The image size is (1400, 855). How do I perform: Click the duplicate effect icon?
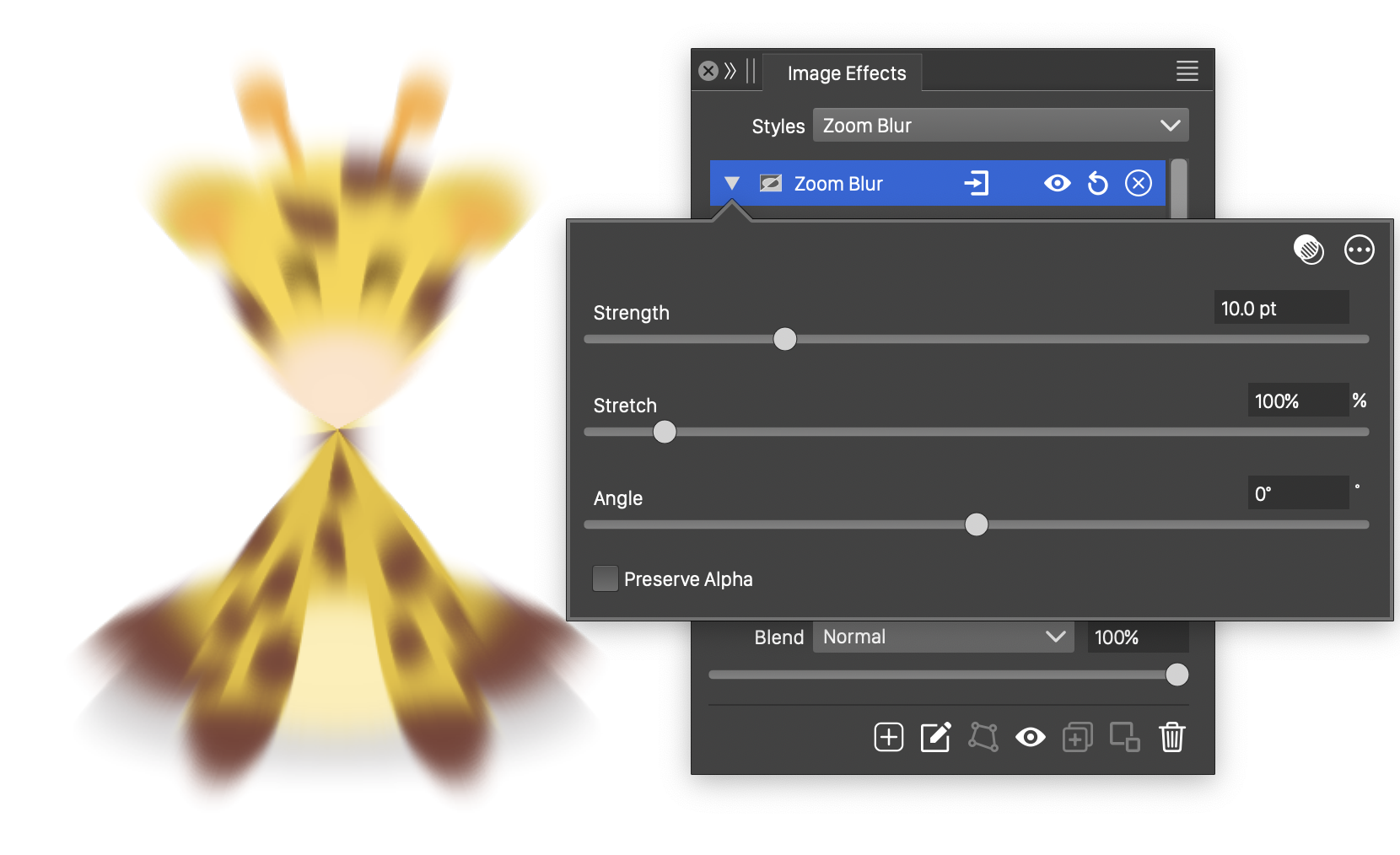1077,737
